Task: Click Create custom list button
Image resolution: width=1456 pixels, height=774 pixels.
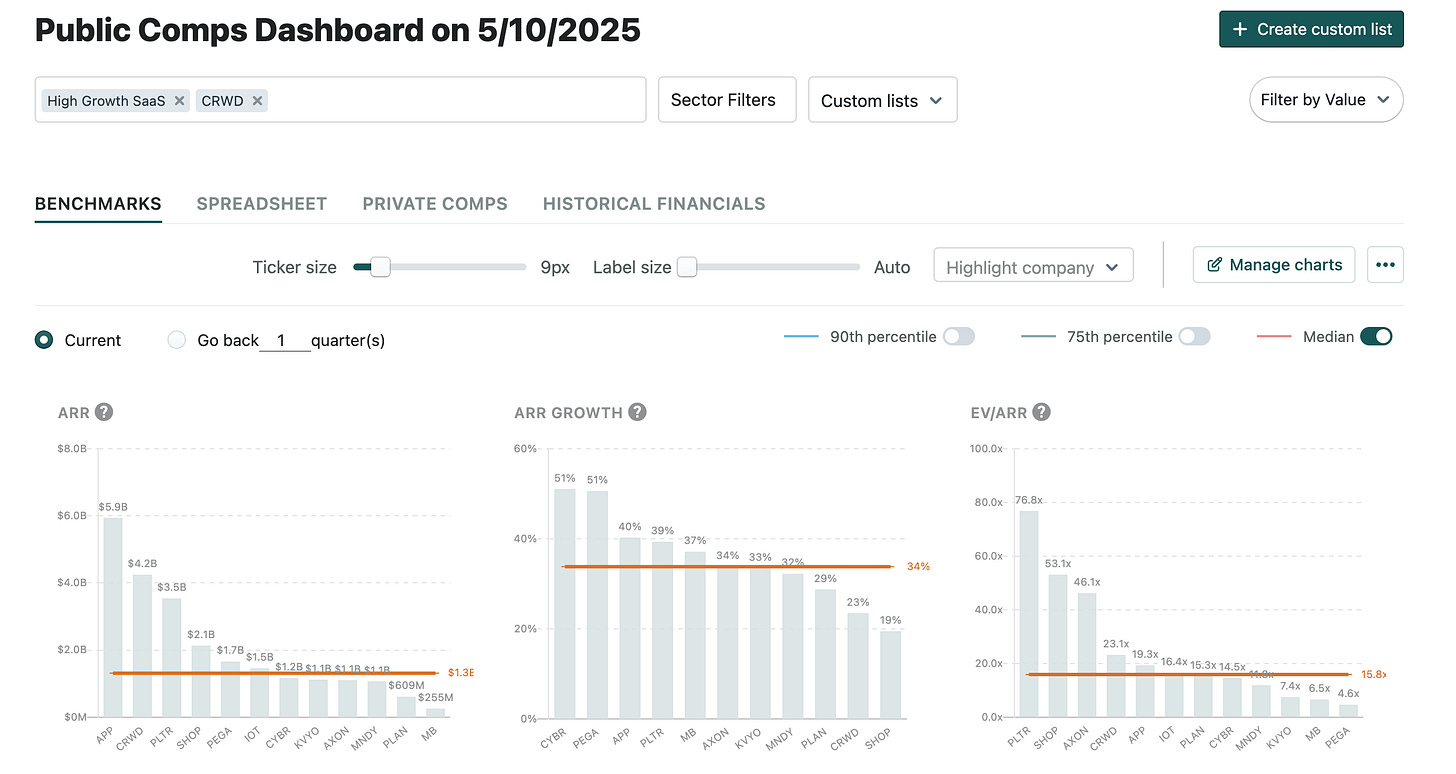Action: 1311,29
